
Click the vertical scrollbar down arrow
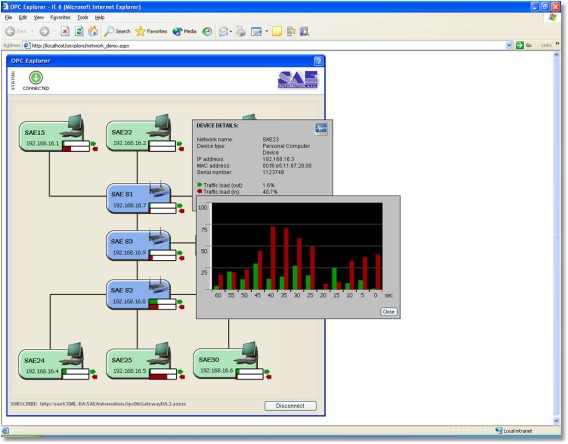tap(556, 420)
